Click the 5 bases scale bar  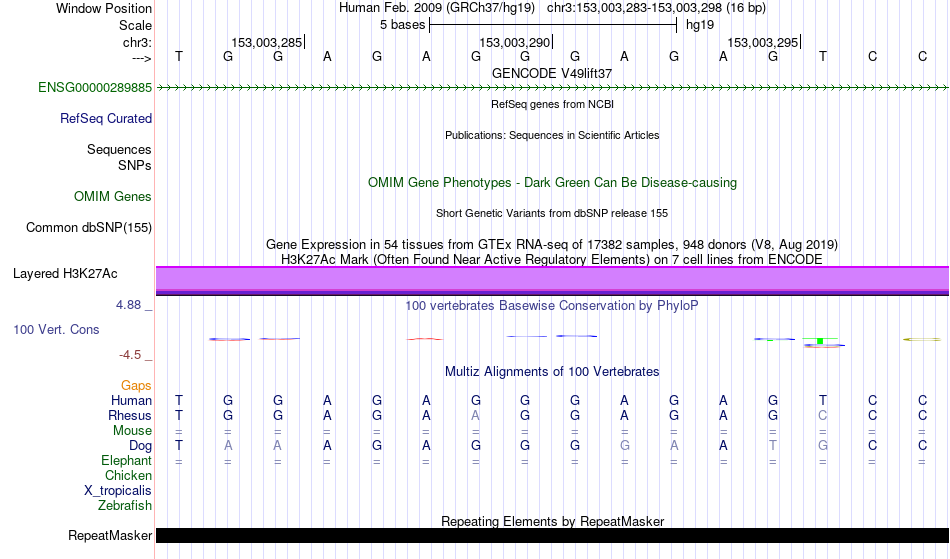[553, 25]
